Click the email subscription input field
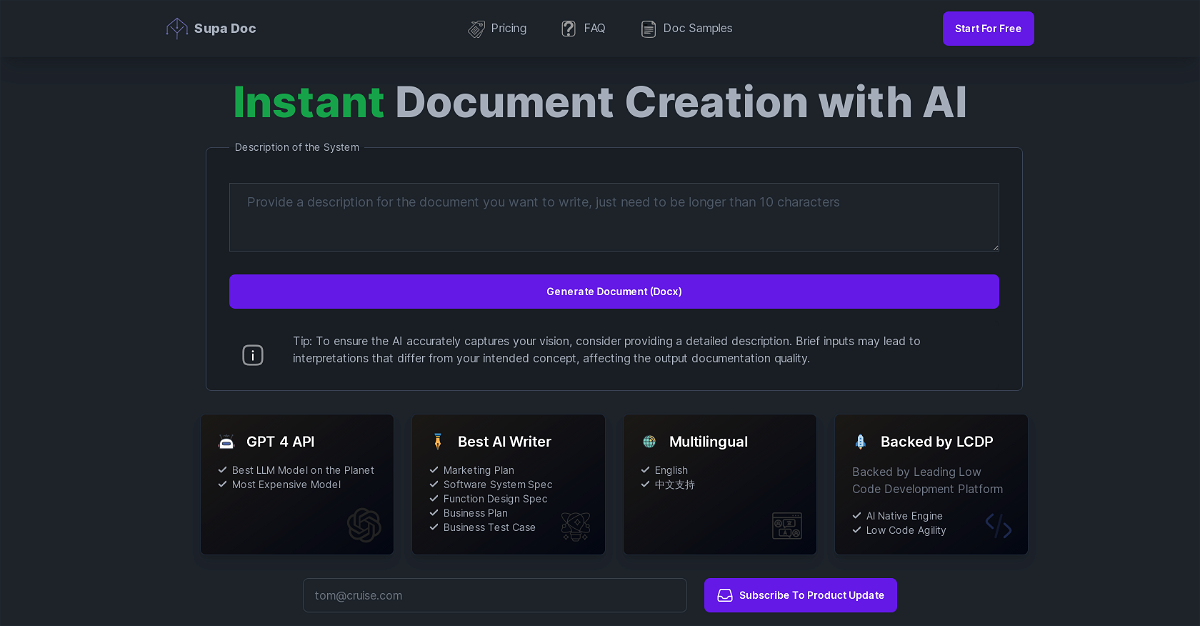This screenshot has height=626, width=1200. (x=495, y=595)
